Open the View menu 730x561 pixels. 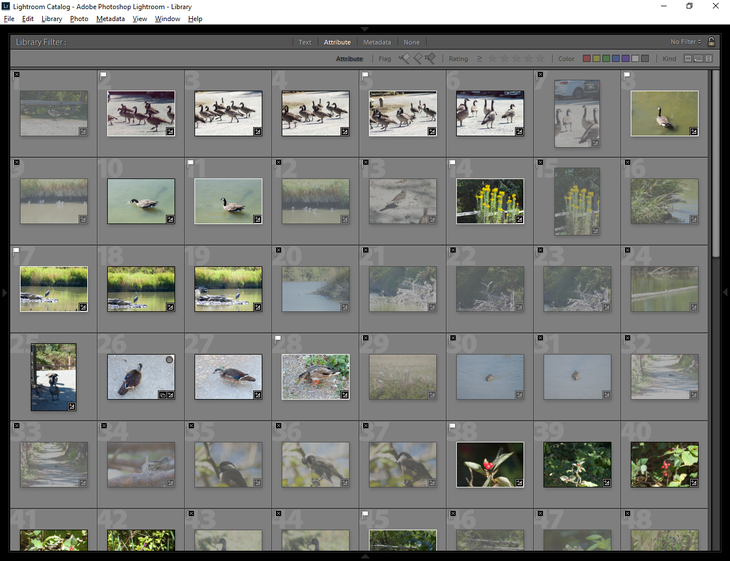pos(140,19)
